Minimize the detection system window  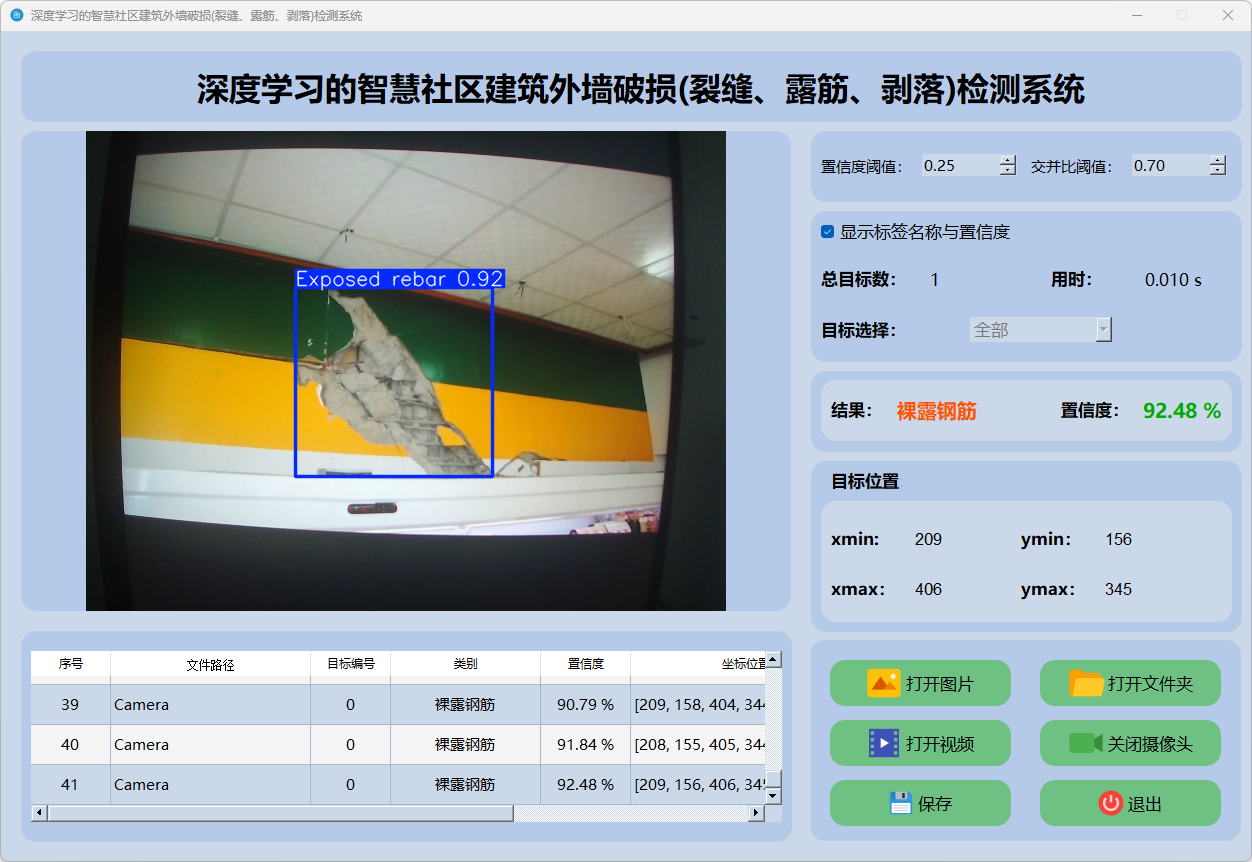pyautogui.click(x=1138, y=15)
